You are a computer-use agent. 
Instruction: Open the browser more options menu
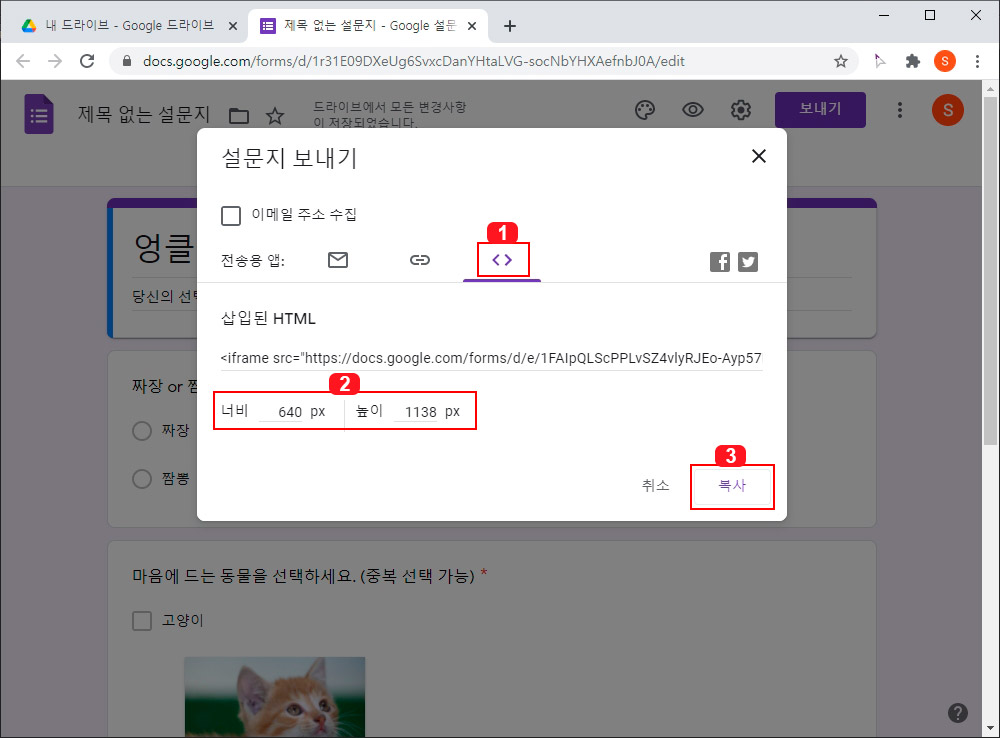point(978,61)
